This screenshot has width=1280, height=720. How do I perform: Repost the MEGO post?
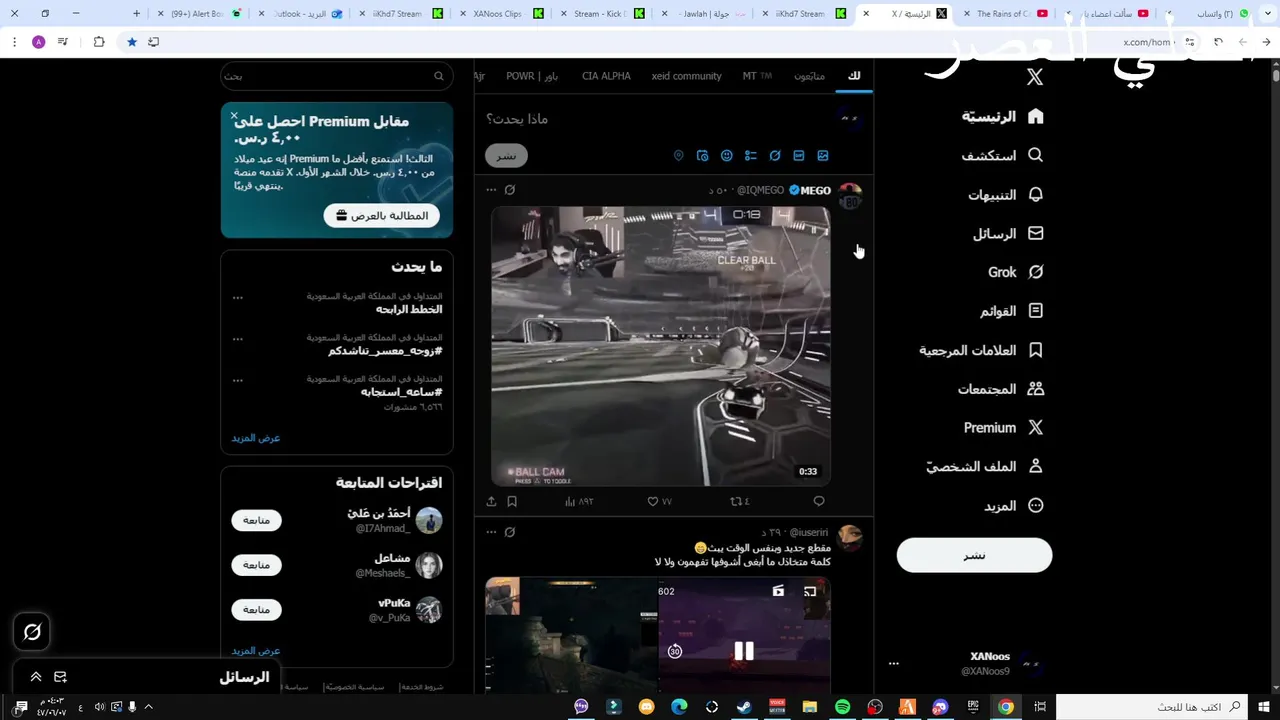(x=739, y=501)
